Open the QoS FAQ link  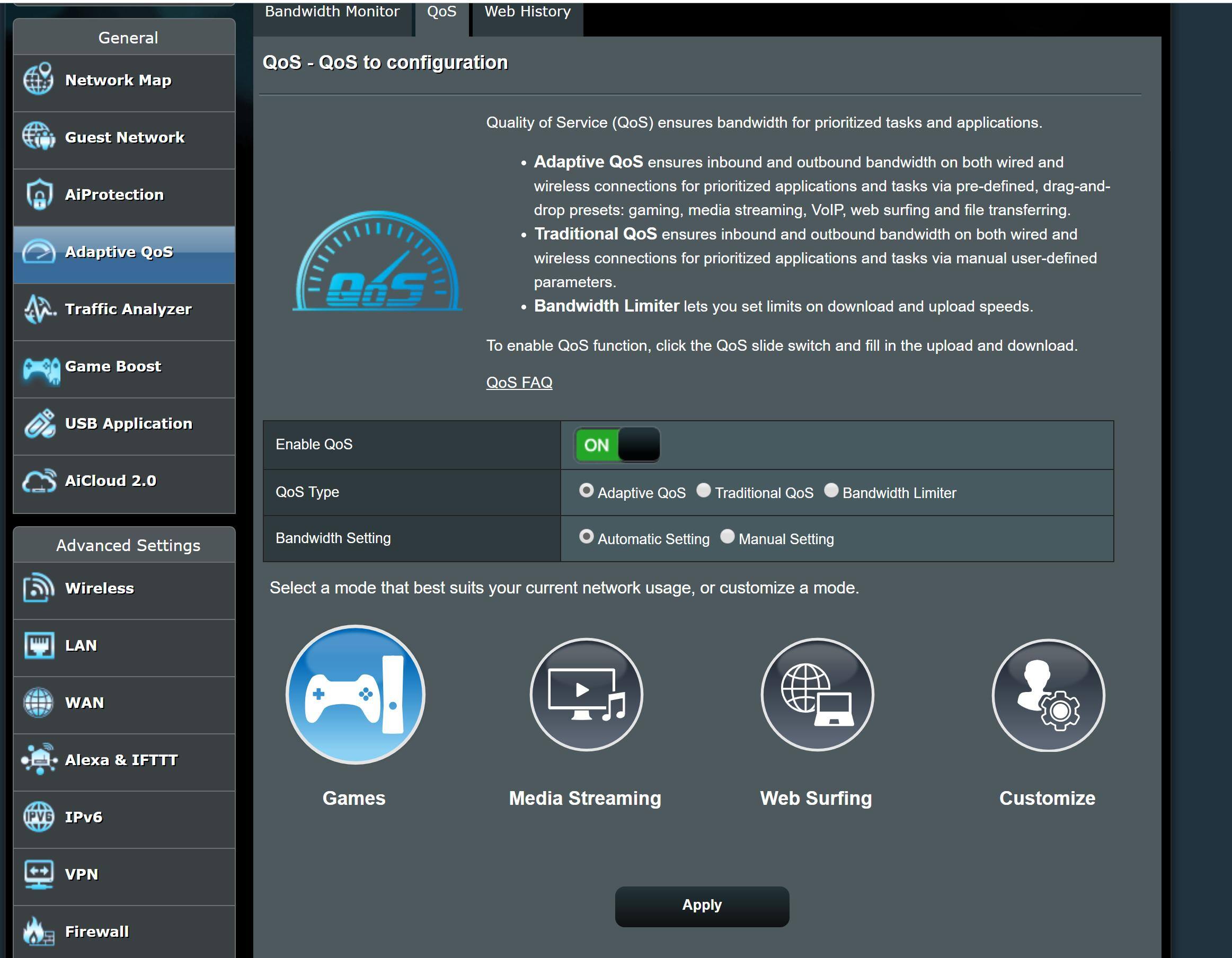point(519,383)
